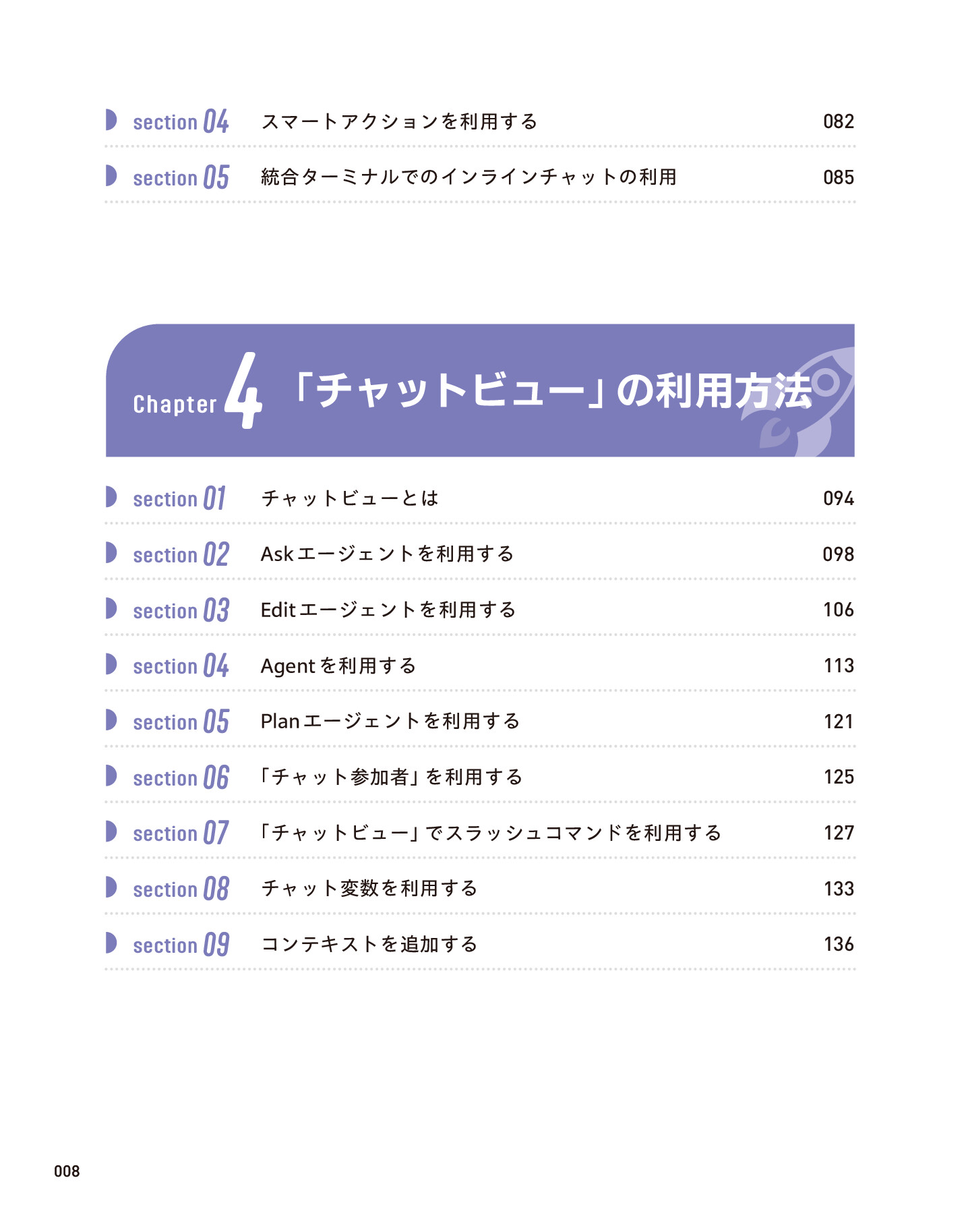Select the Agentを利用する section title

click(338, 666)
